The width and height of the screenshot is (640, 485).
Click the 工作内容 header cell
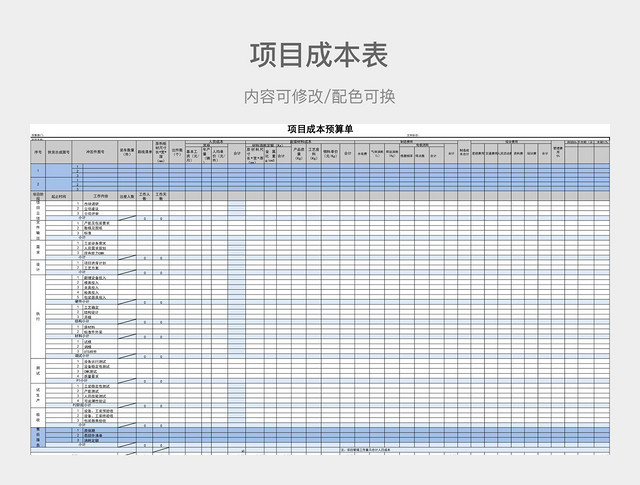pyautogui.click(x=100, y=196)
